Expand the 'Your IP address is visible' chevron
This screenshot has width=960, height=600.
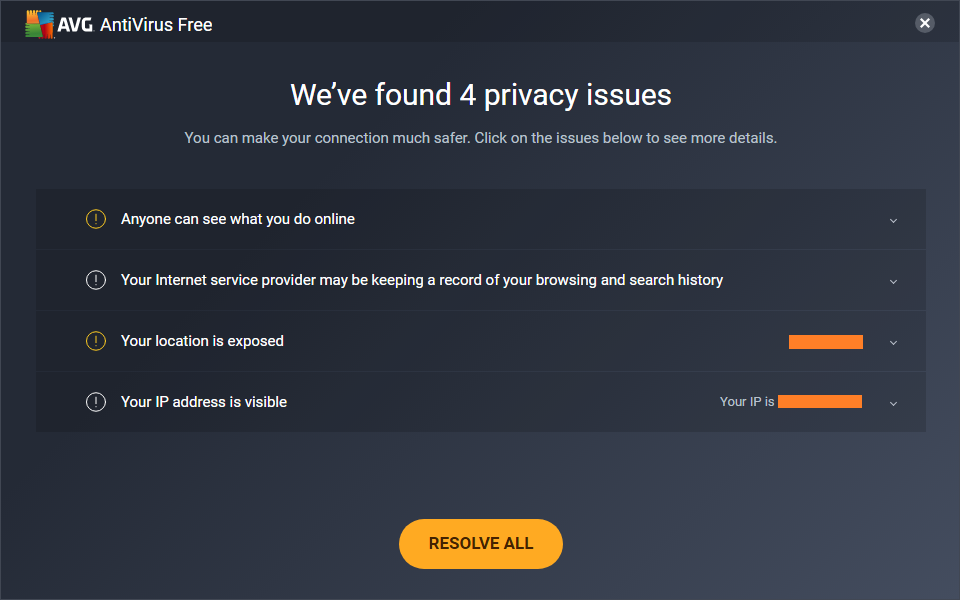tap(893, 403)
